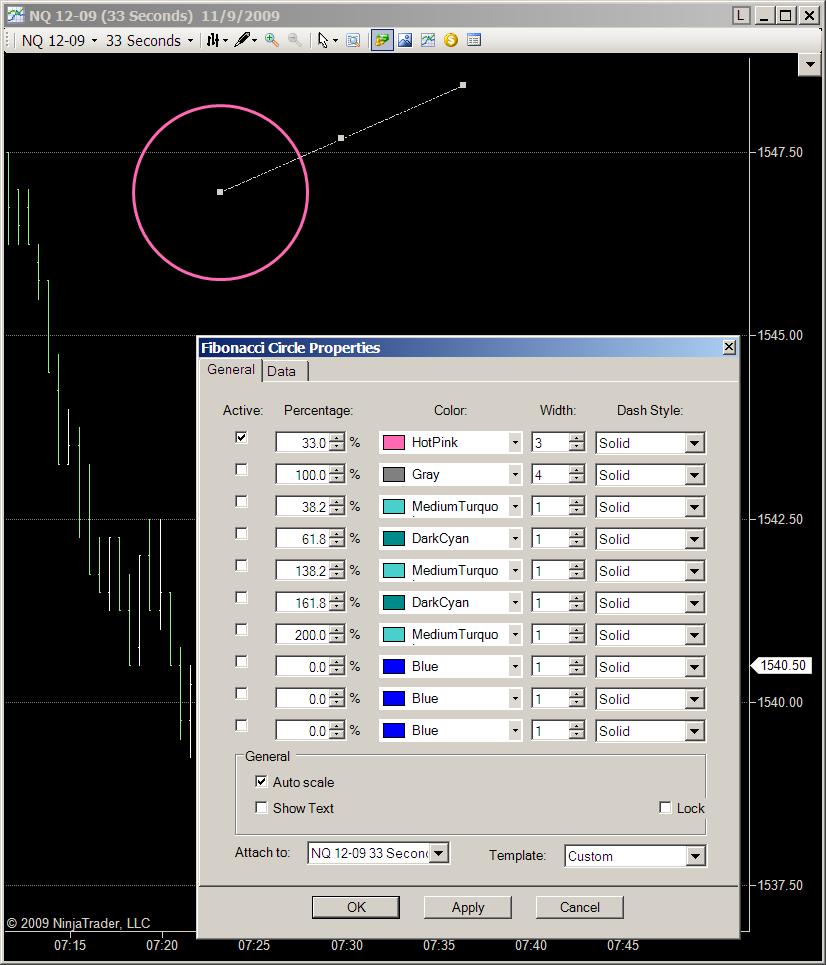Open the indicators chart icon
The width and height of the screenshot is (826, 965).
tap(428, 40)
